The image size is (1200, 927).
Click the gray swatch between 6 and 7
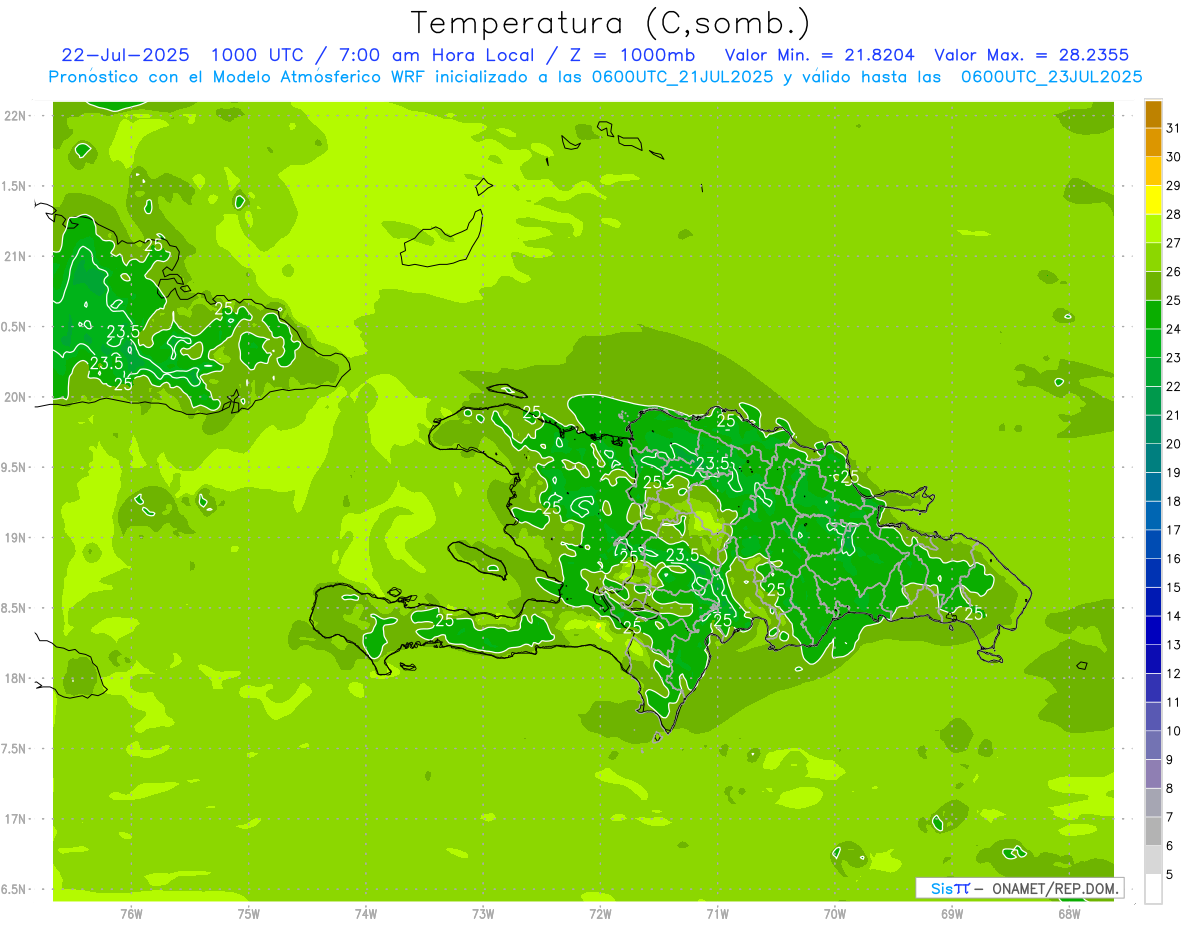(1153, 831)
